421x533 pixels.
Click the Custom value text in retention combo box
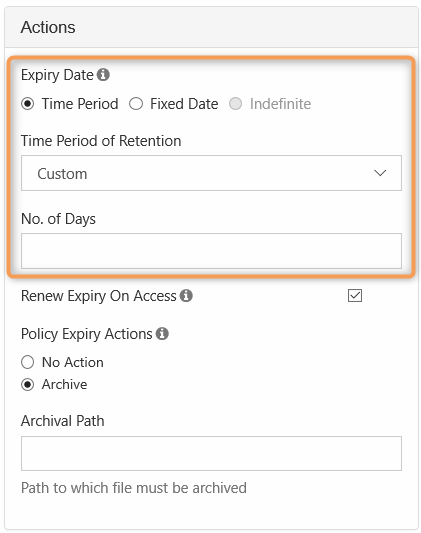pyautogui.click(x=62, y=174)
